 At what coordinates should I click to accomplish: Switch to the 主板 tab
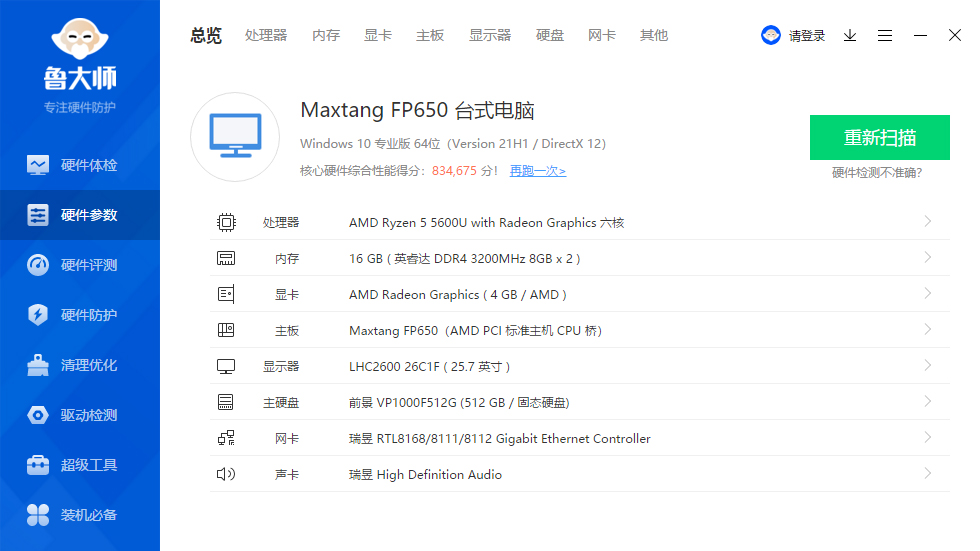[x=430, y=36]
